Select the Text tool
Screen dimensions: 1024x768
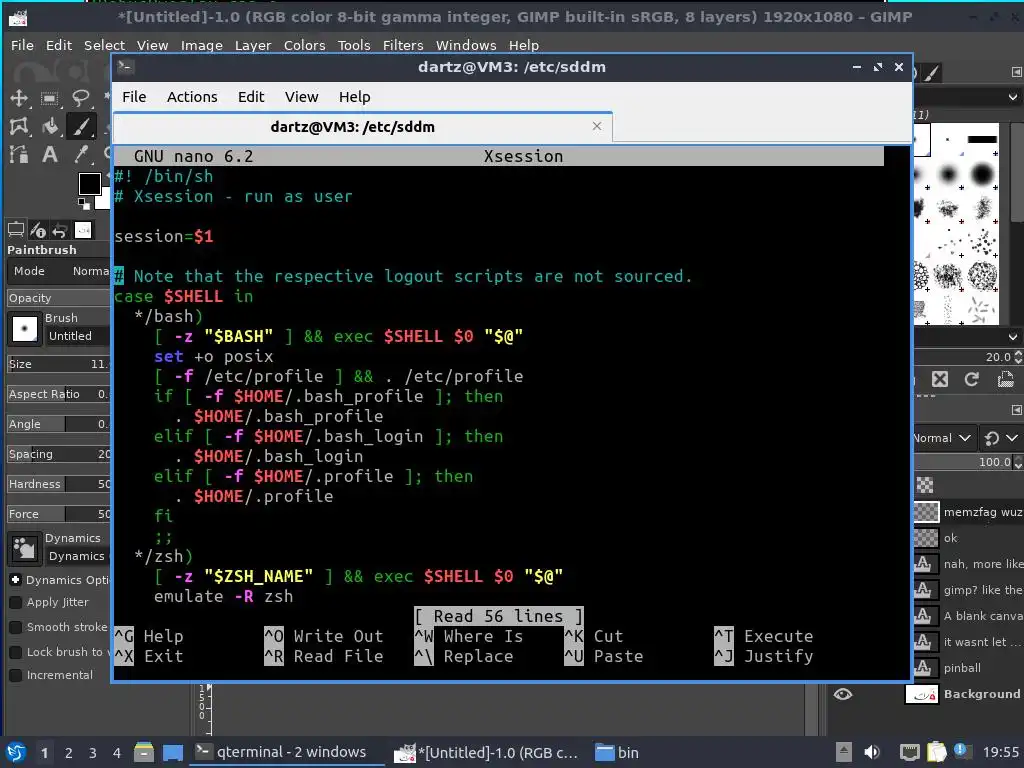50,154
